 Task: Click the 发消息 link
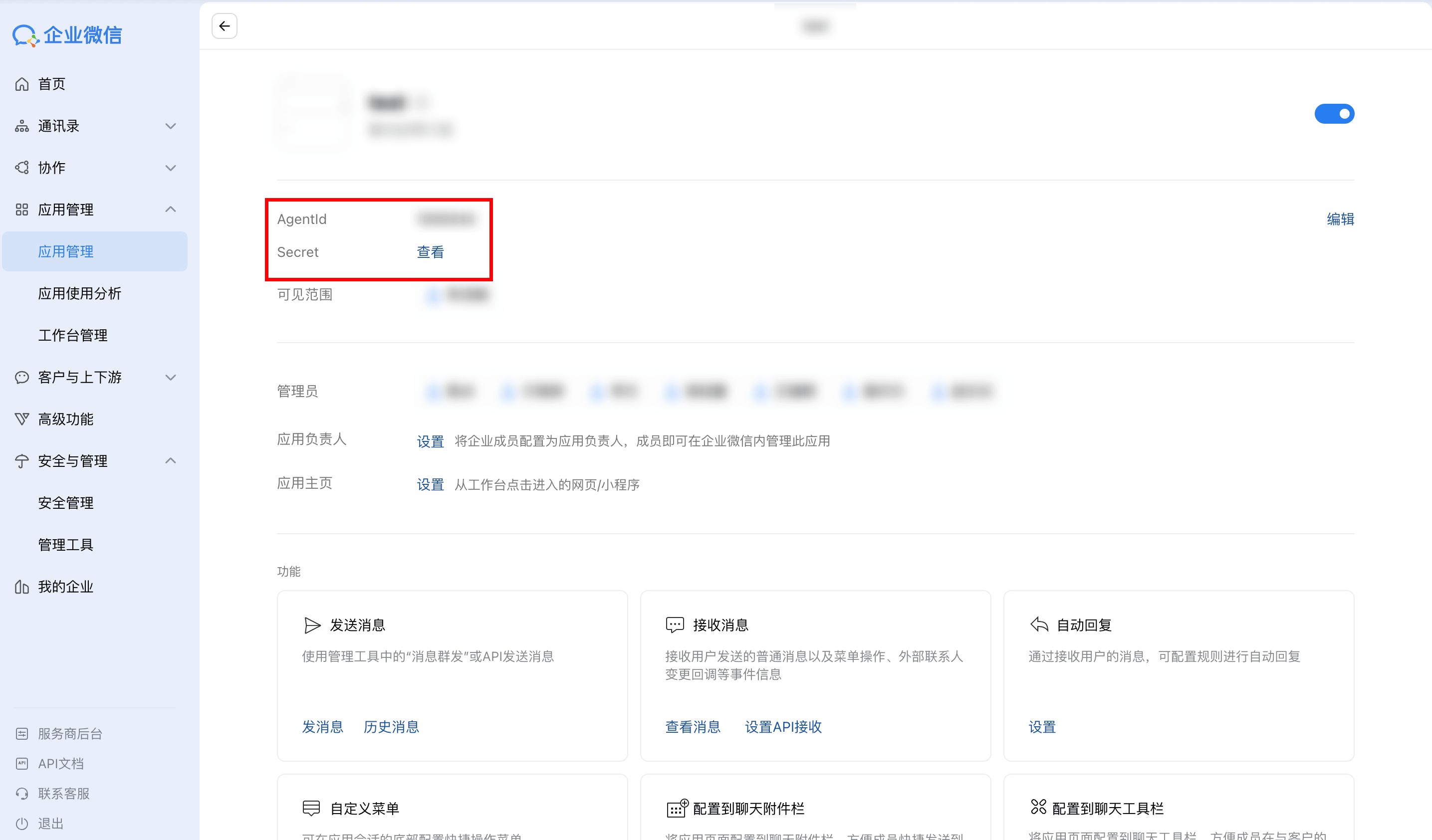coord(323,727)
